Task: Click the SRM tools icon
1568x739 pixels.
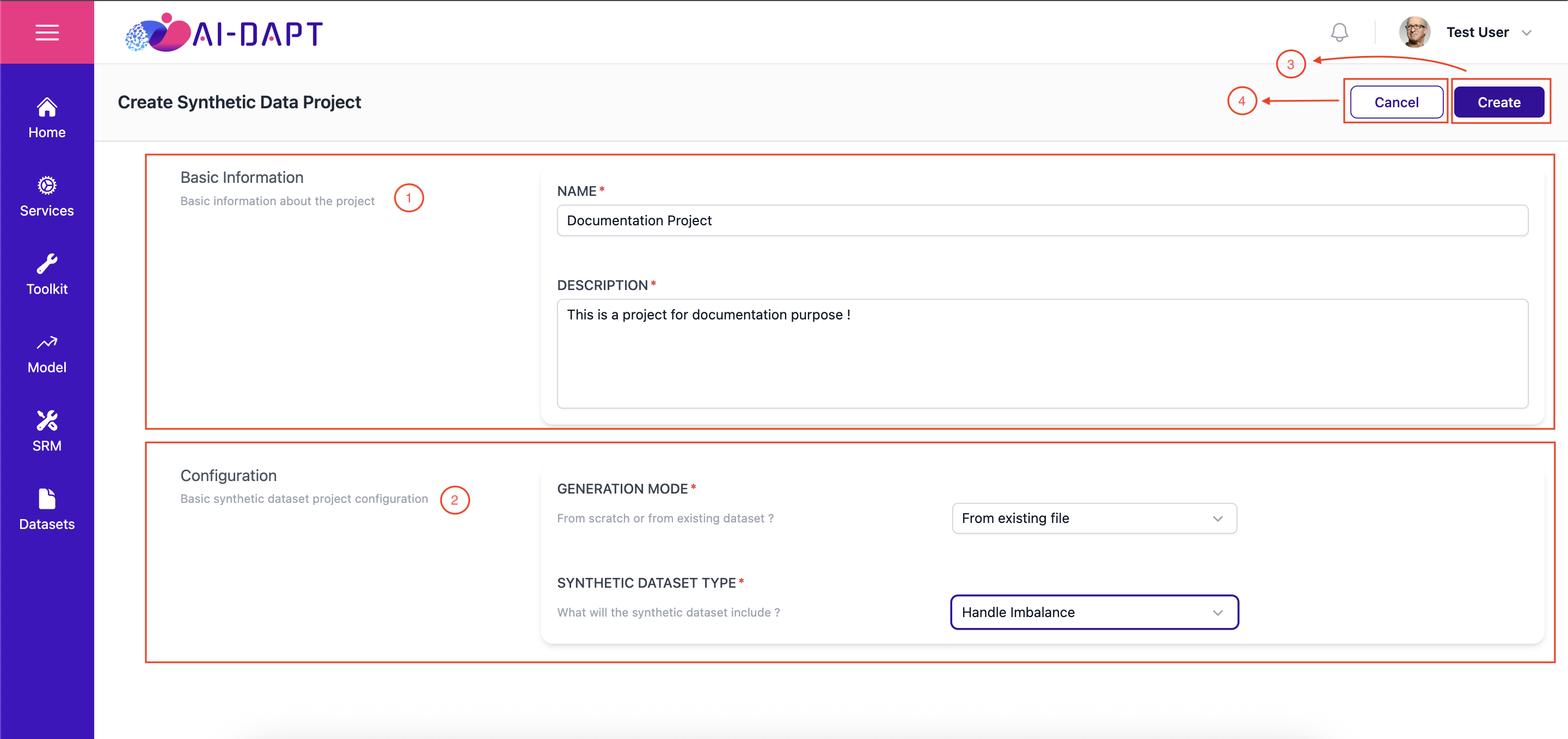Action: [x=47, y=421]
